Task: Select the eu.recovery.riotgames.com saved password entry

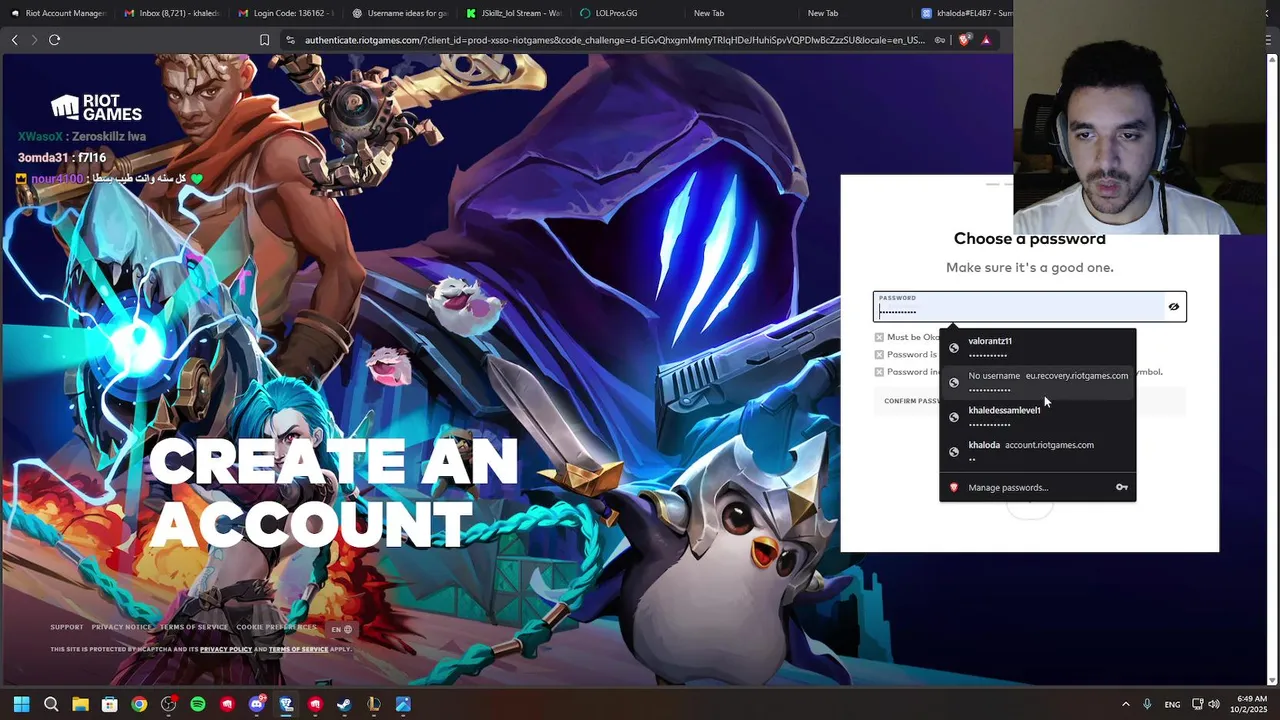Action: (1037, 382)
